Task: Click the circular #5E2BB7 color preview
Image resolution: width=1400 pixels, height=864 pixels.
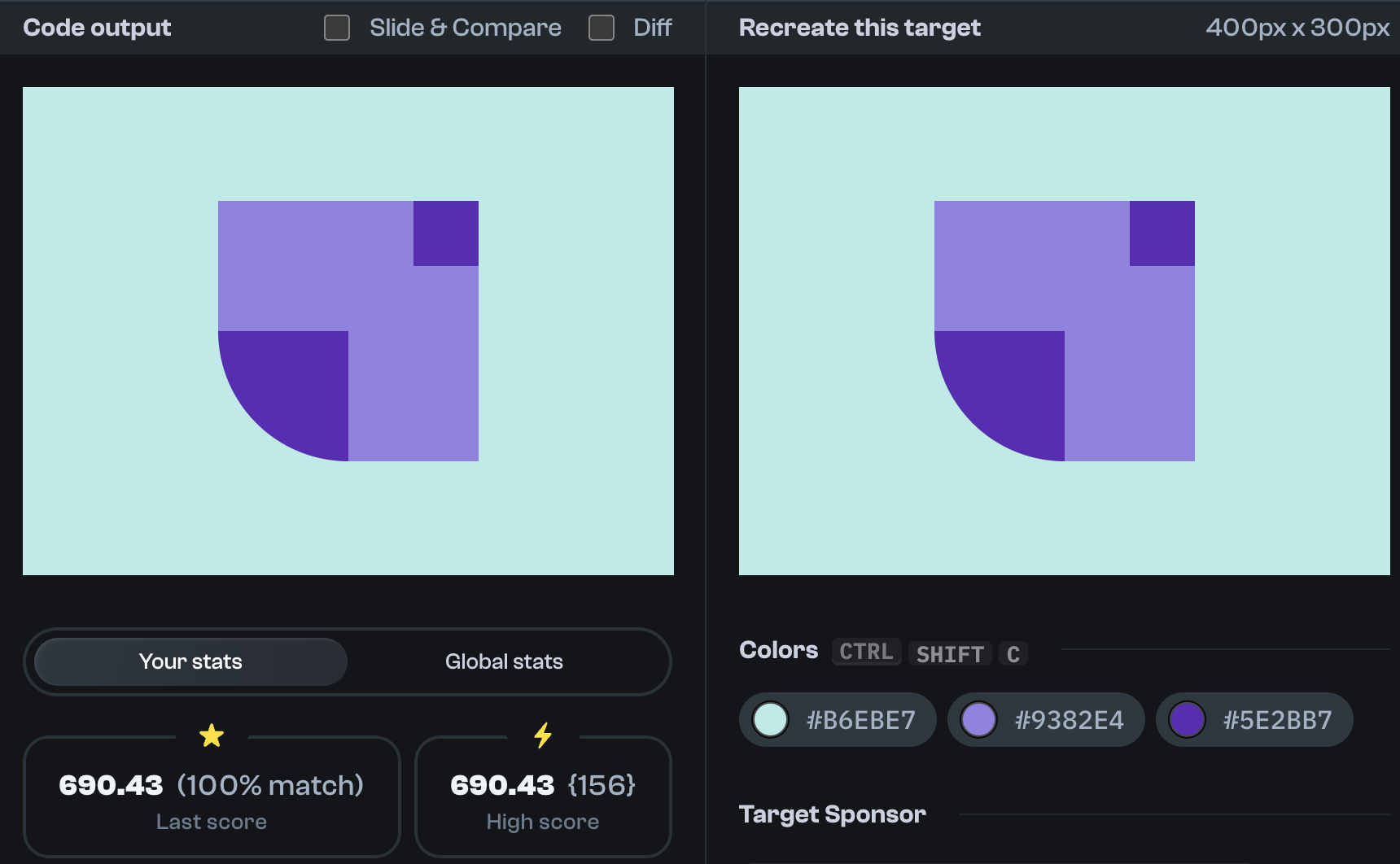Action: (1186, 719)
